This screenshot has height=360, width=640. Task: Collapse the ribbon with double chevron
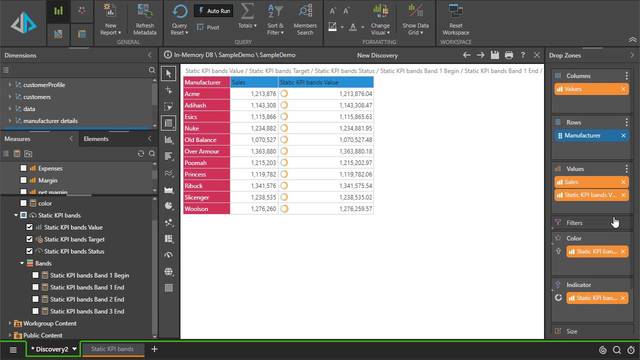pos(632,40)
